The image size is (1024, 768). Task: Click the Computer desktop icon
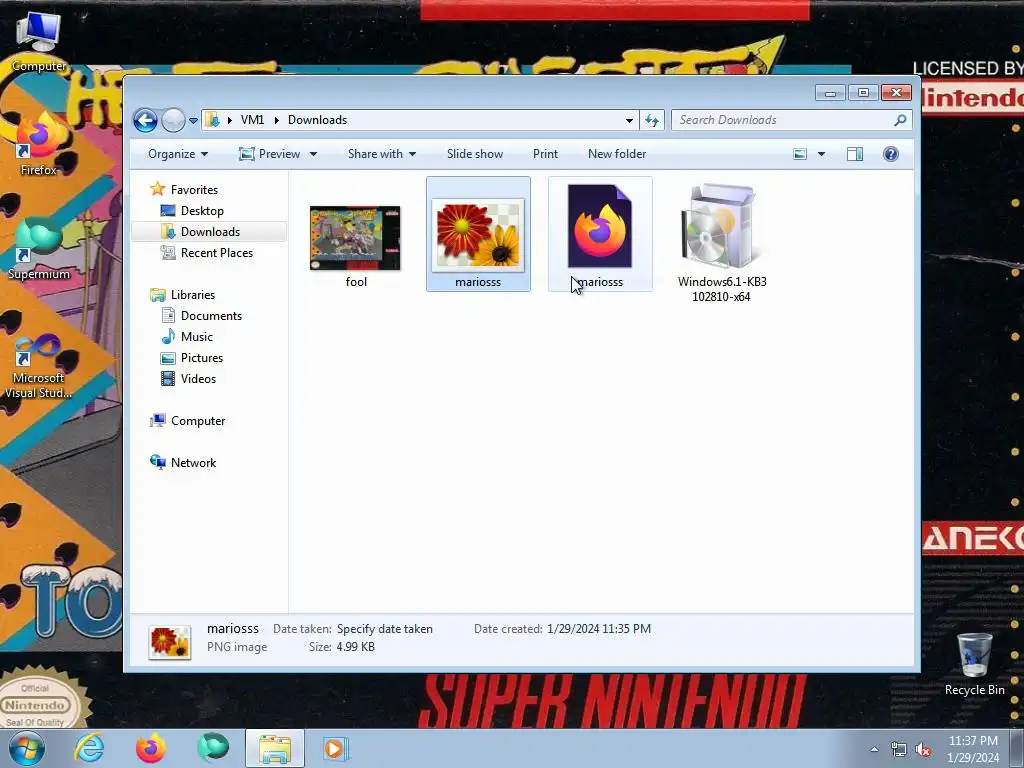(39, 41)
